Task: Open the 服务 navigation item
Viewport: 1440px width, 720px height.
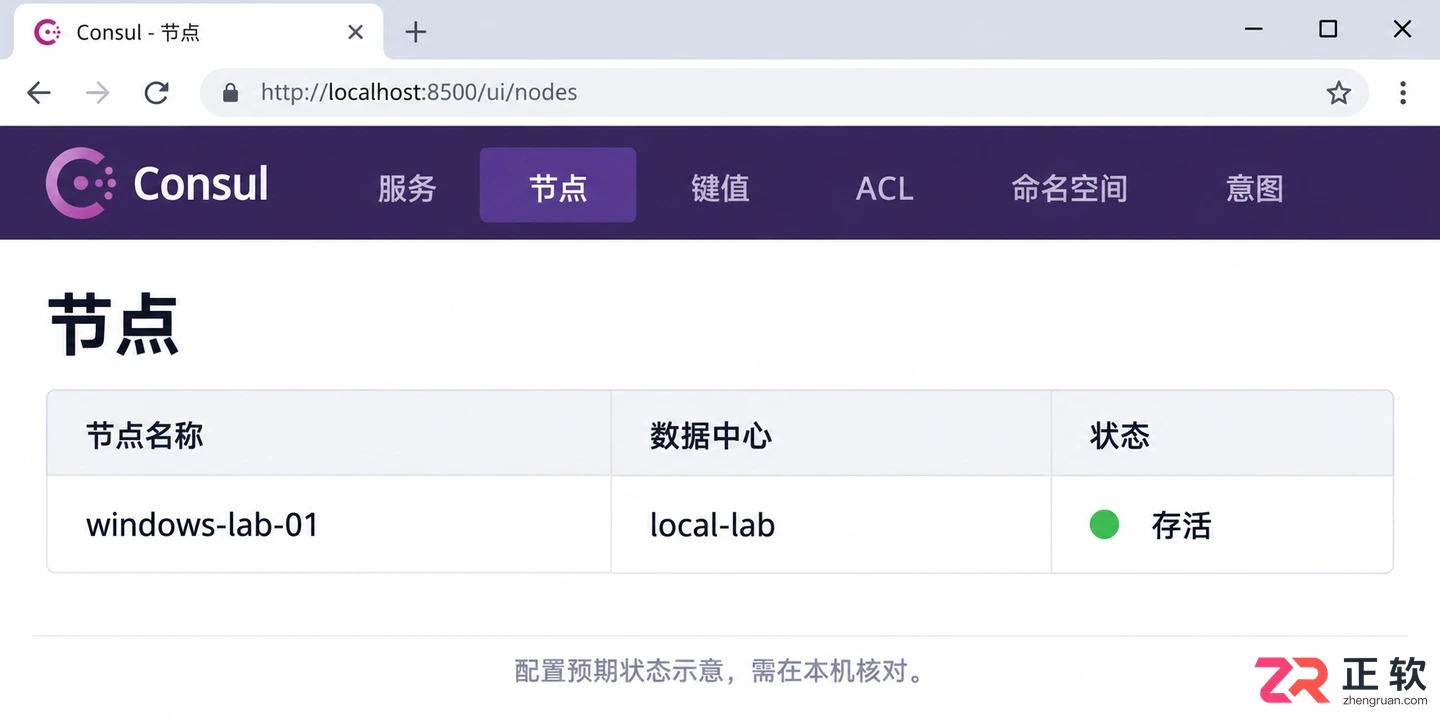Action: pos(407,187)
